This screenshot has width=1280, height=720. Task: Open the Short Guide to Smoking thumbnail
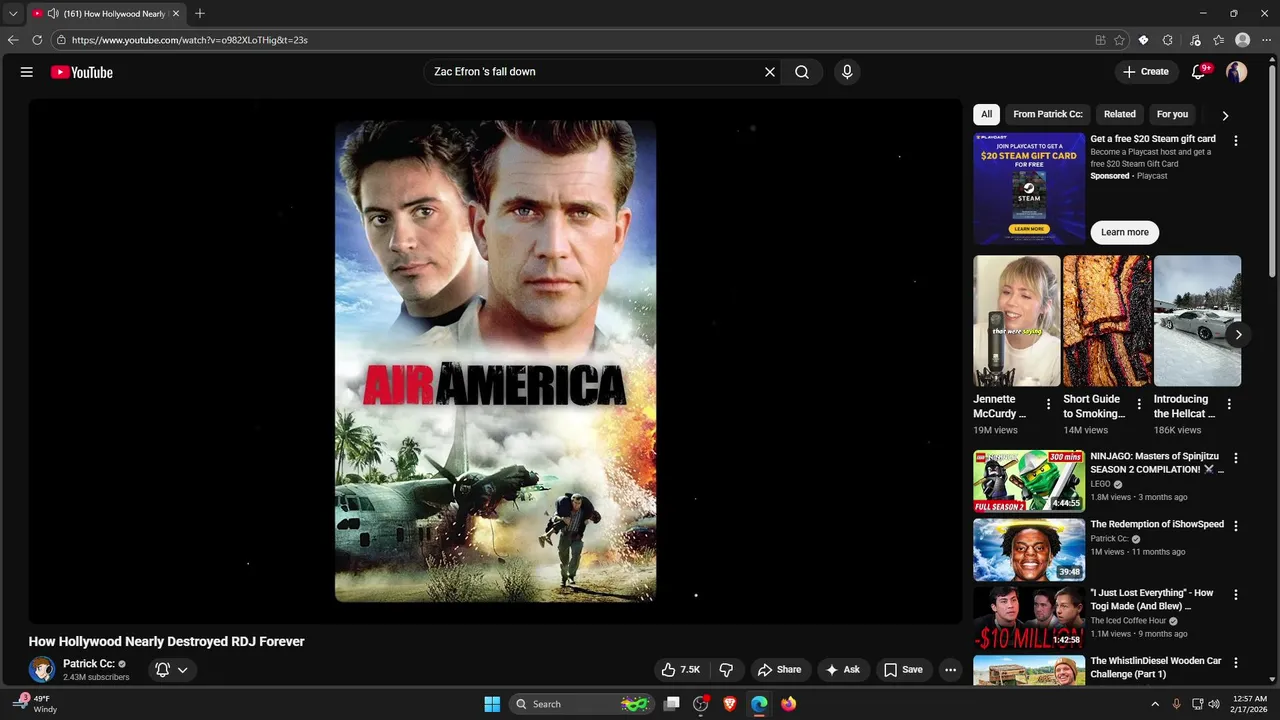[x=1107, y=321]
